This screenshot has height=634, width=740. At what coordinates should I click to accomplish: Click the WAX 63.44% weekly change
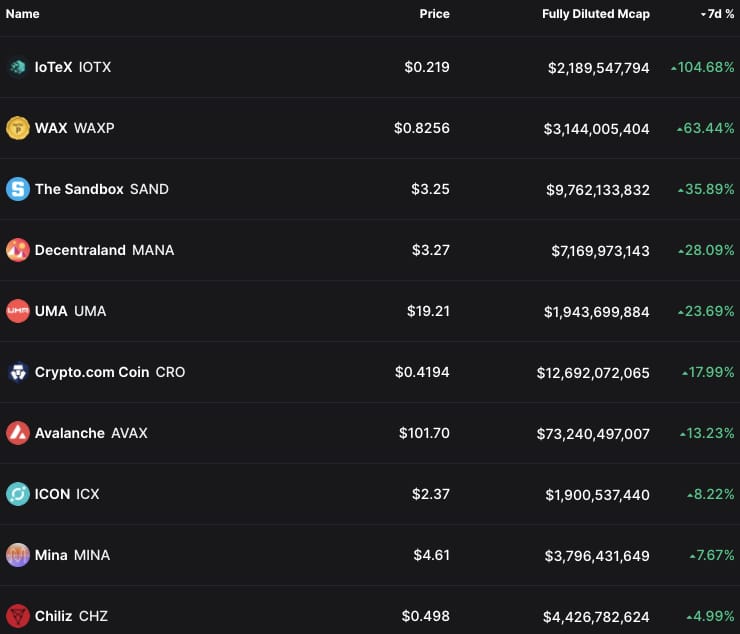(705, 128)
